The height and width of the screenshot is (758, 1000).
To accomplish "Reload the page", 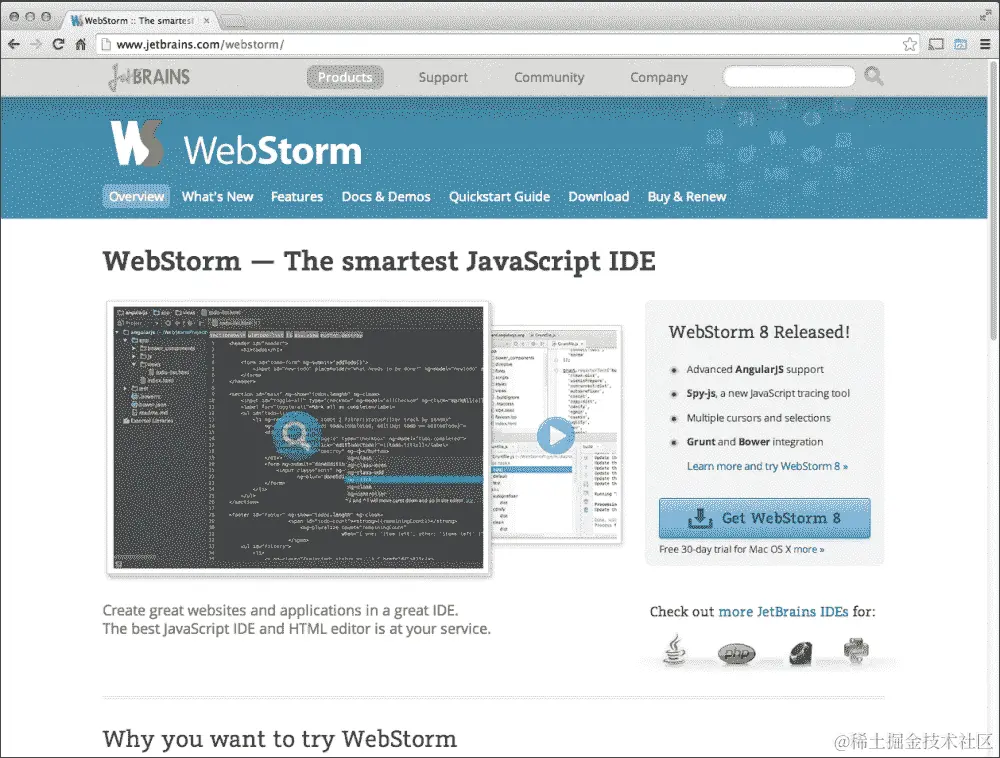I will click(x=58, y=44).
